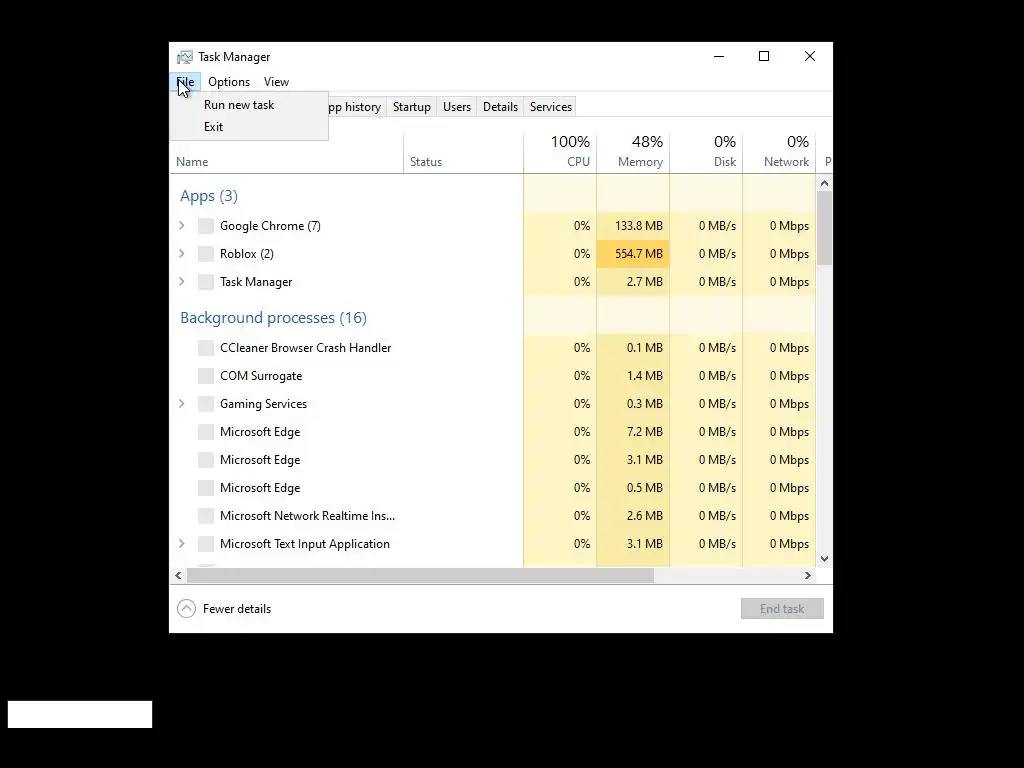Viewport: 1024px width, 768px height.
Task: Expand Microsoft Text Input Application row
Action: click(x=182, y=543)
